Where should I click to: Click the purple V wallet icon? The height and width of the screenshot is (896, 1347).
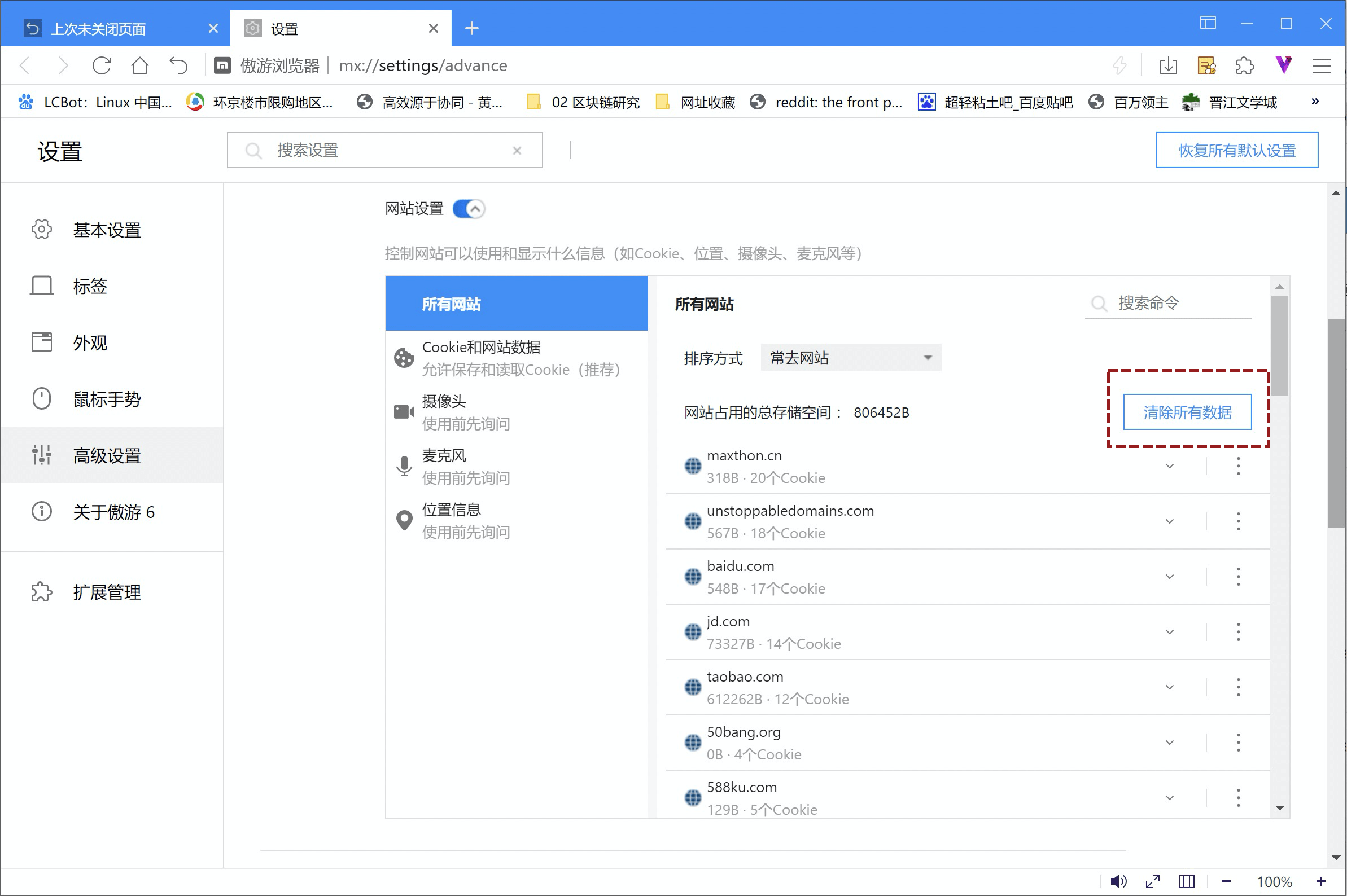(1284, 64)
